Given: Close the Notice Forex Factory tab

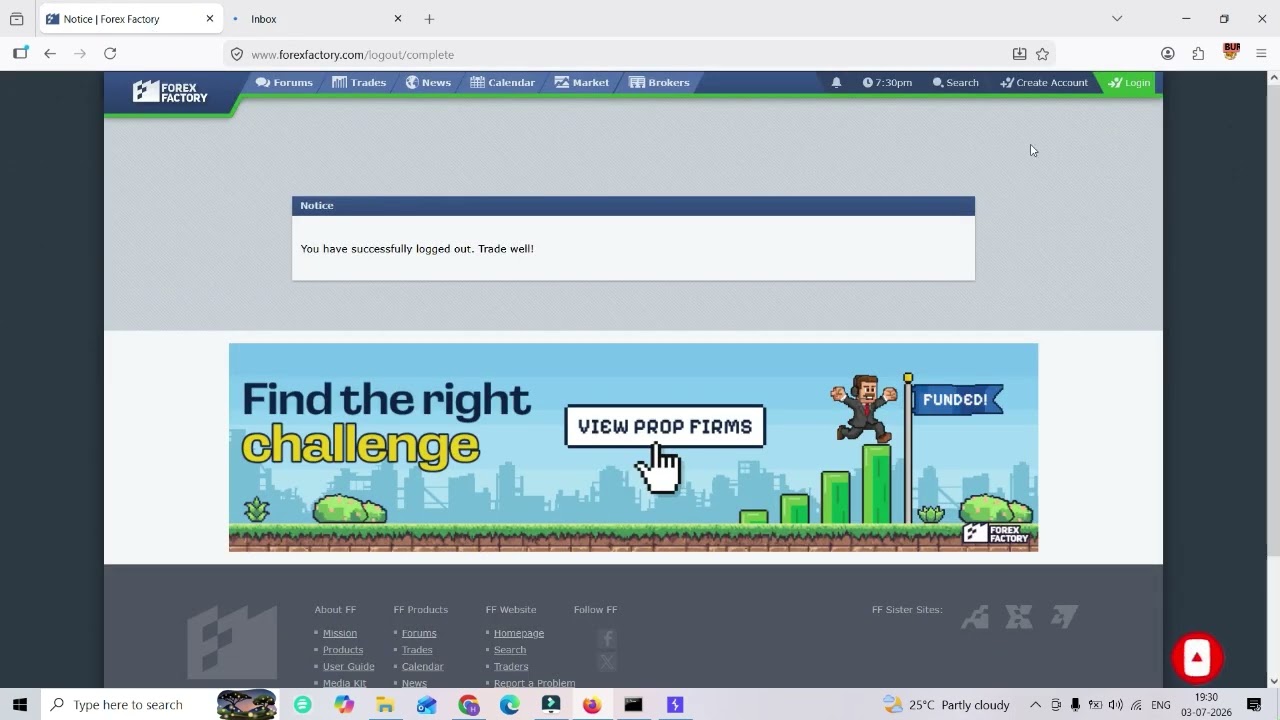Looking at the screenshot, I should (210, 19).
